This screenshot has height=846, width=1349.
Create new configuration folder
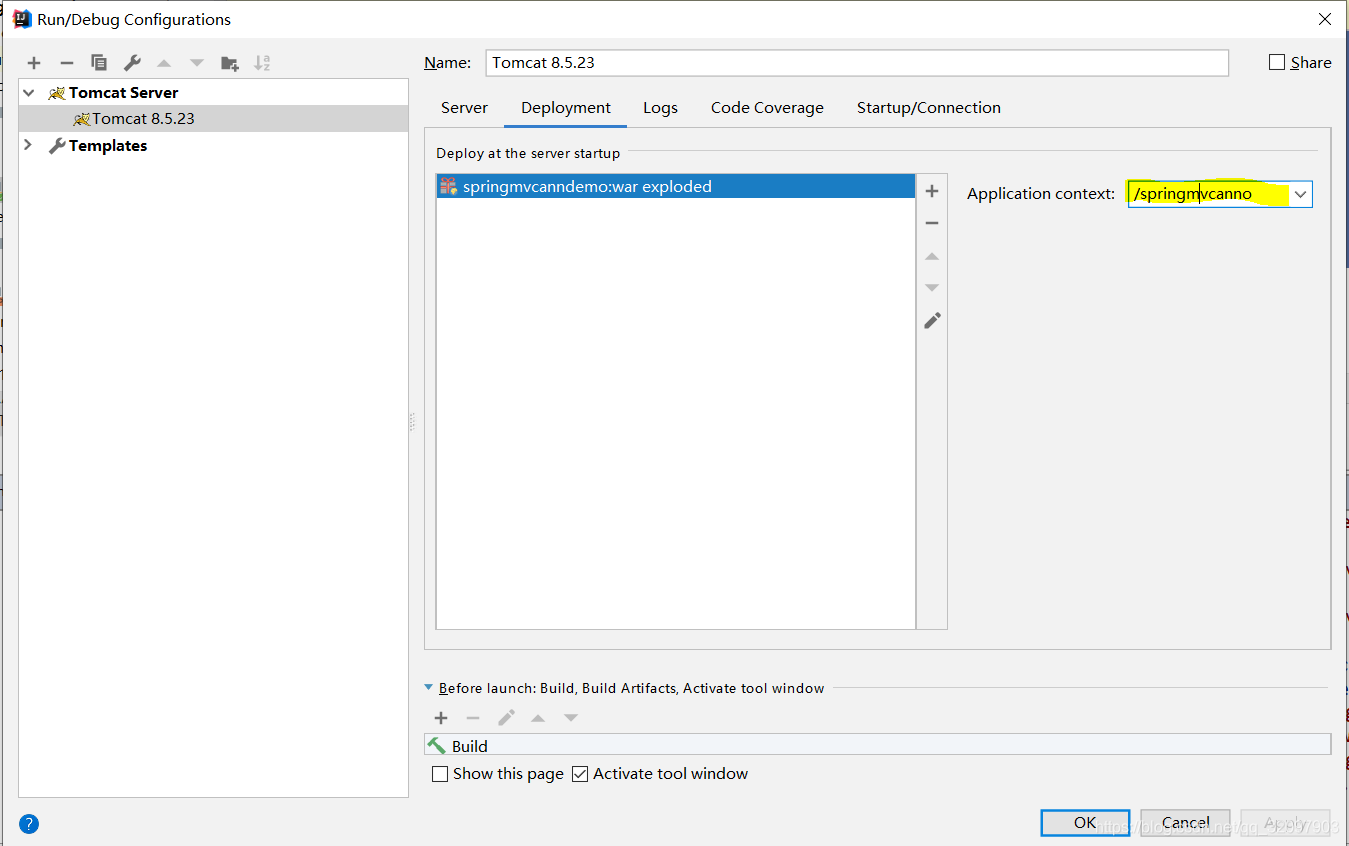[230, 63]
